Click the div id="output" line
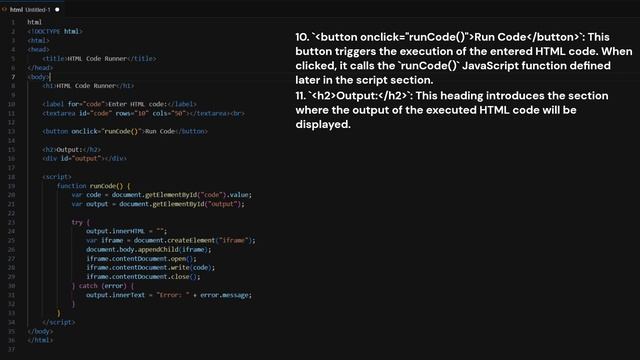The width and height of the screenshot is (640, 360). pyautogui.click(x=84, y=158)
